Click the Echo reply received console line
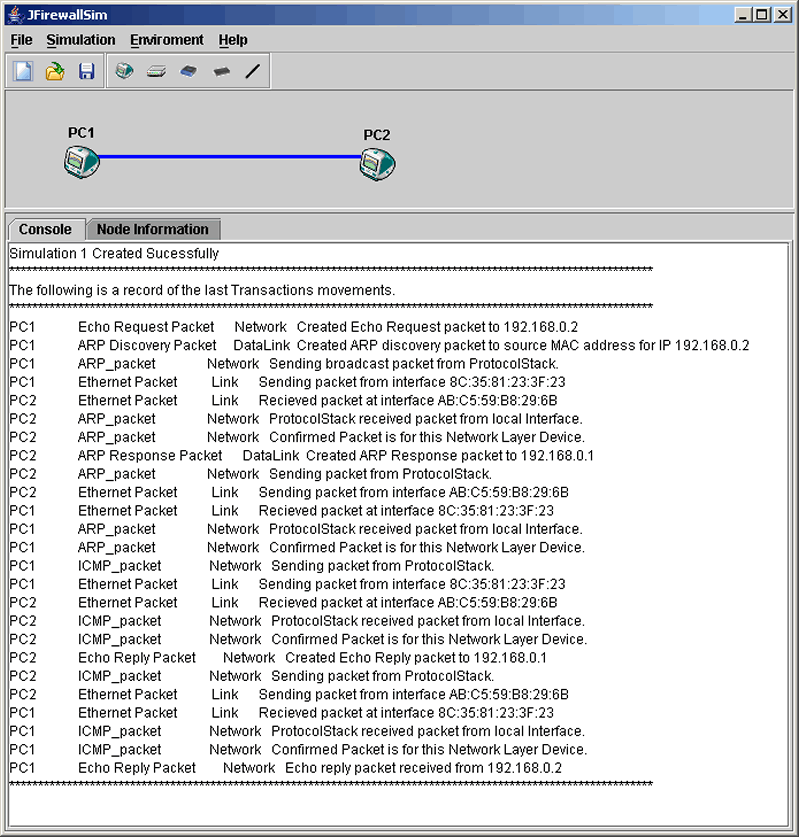Screen dimensions: 799x837 pyautogui.click(x=285, y=768)
